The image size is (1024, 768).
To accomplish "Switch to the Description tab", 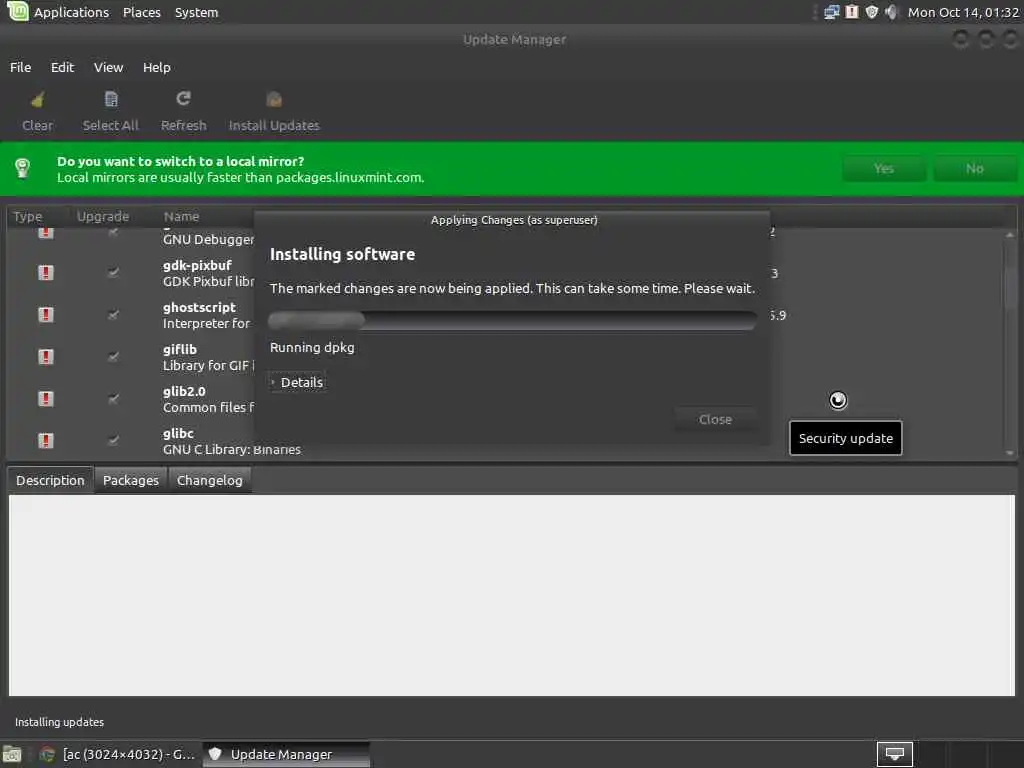I will [x=50, y=480].
